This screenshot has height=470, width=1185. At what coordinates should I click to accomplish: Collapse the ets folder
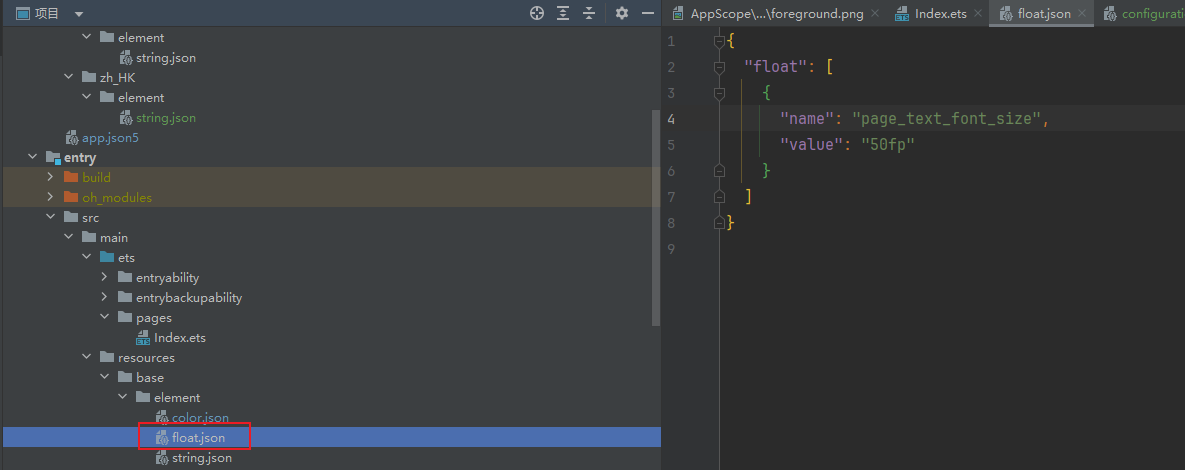[x=87, y=258]
